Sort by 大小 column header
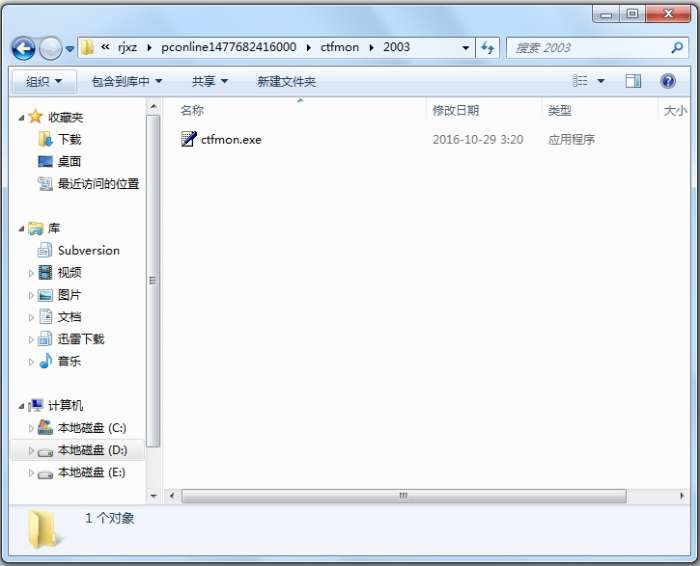This screenshot has height=566, width=700. [675, 110]
